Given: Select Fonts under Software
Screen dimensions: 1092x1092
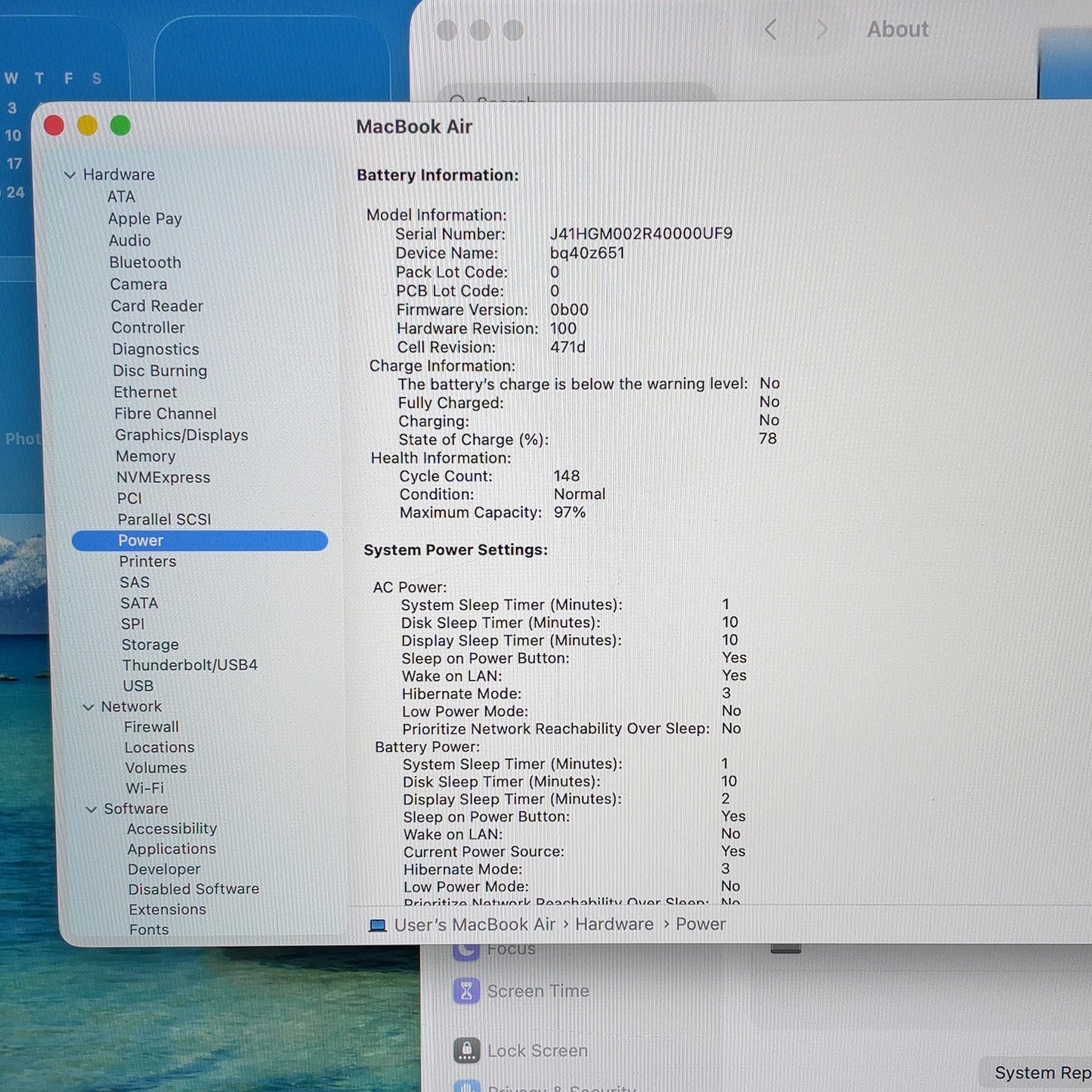Looking at the screenshot, I should point(149,930).
